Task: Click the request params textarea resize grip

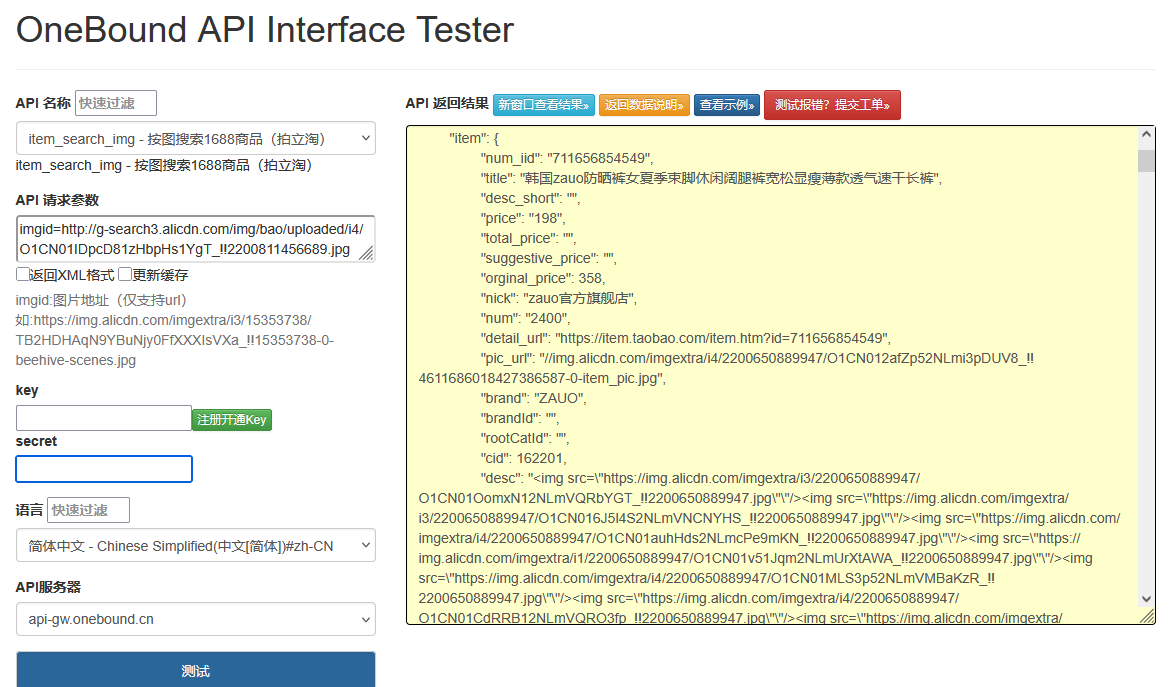Action: pos(366,253)
